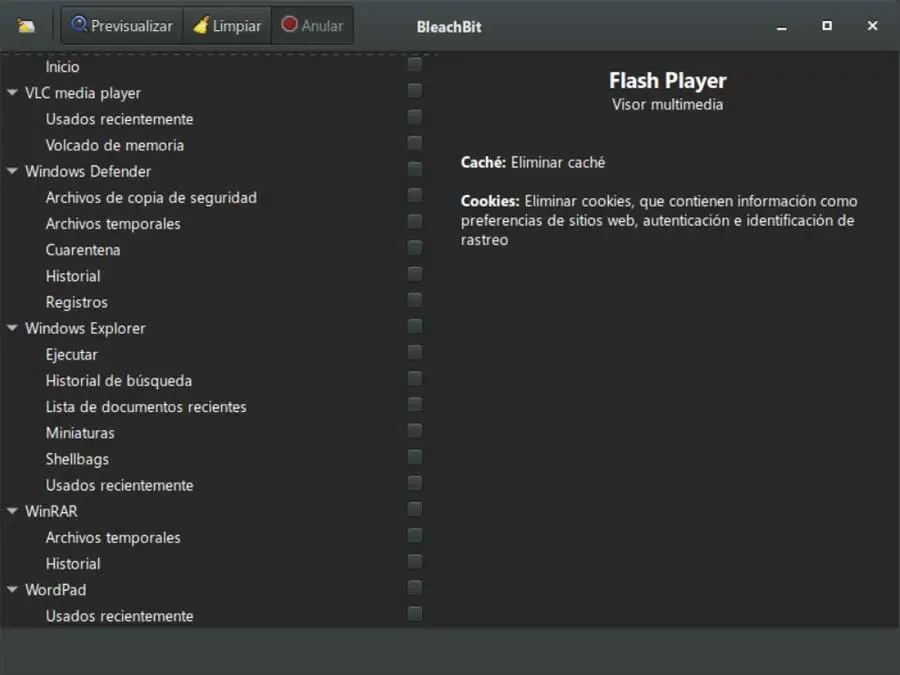The height and width of the screenshot is (675, 900).
Task: Select Usados recientemente under Windows Explorer
Action: click(119, 485)
